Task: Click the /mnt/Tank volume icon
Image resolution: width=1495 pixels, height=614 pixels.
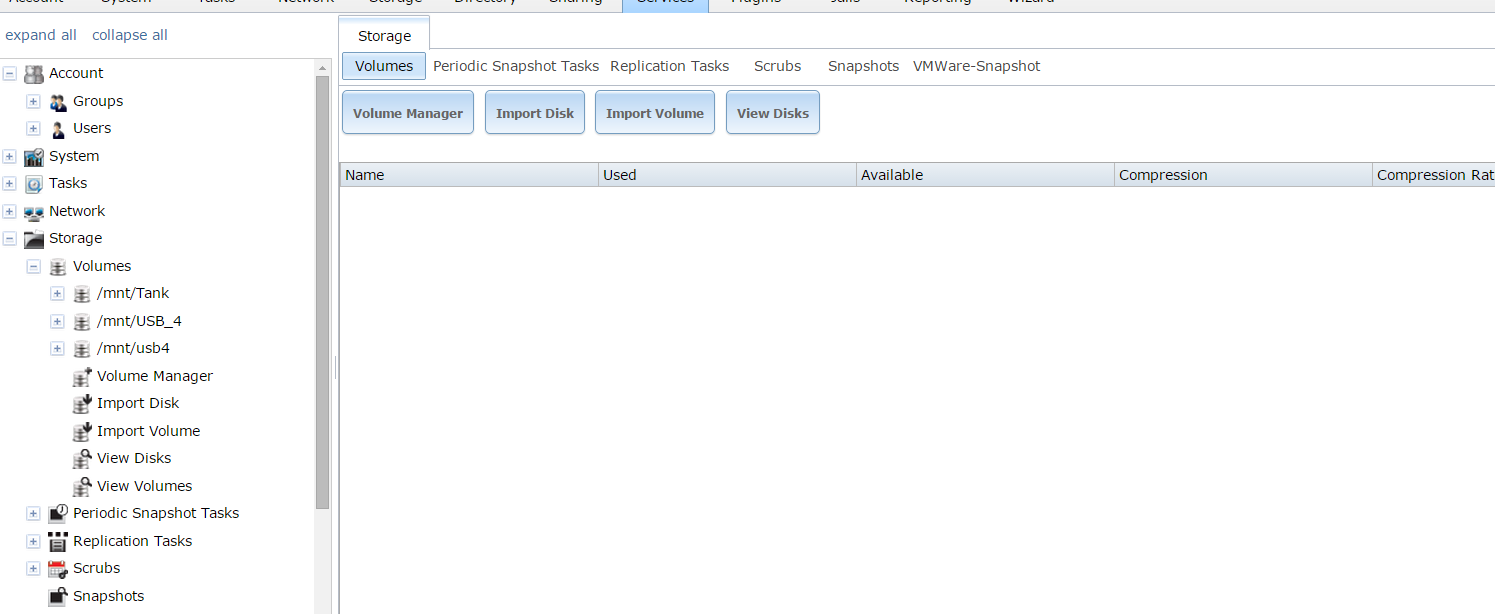Action: tap(82, 294)
